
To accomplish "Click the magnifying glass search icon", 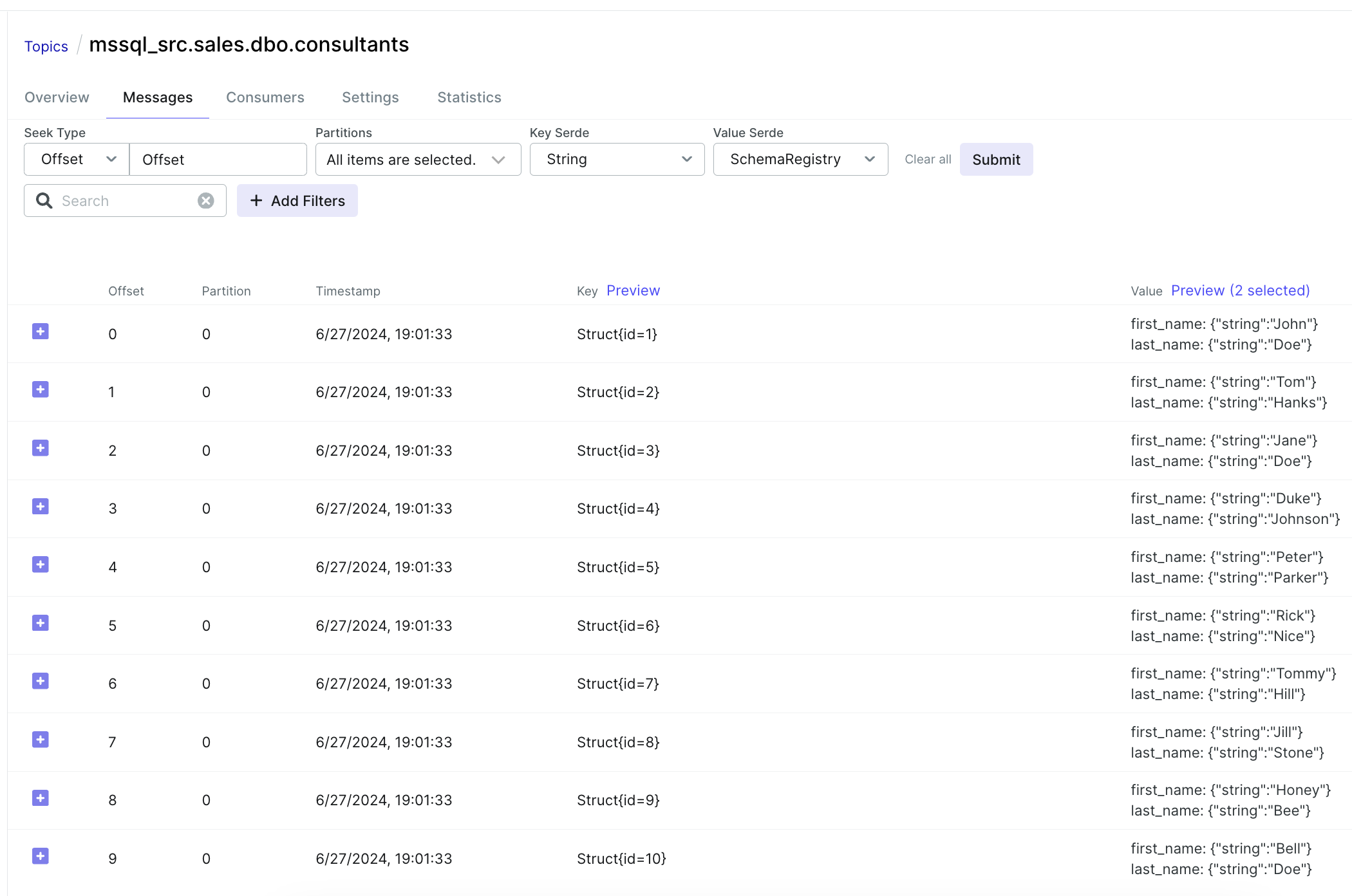I will (x=44, y=201).
